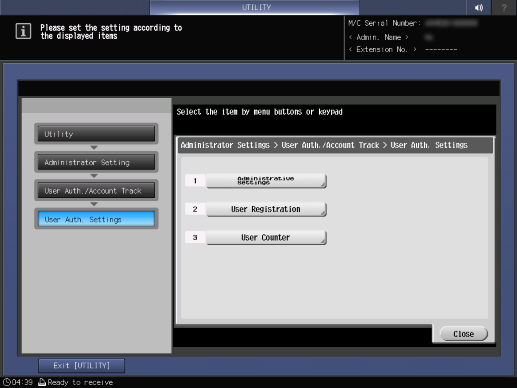Open User Auth./Account Track level
The height and width of the screenshot is (388, 517).
pos(96,190)
